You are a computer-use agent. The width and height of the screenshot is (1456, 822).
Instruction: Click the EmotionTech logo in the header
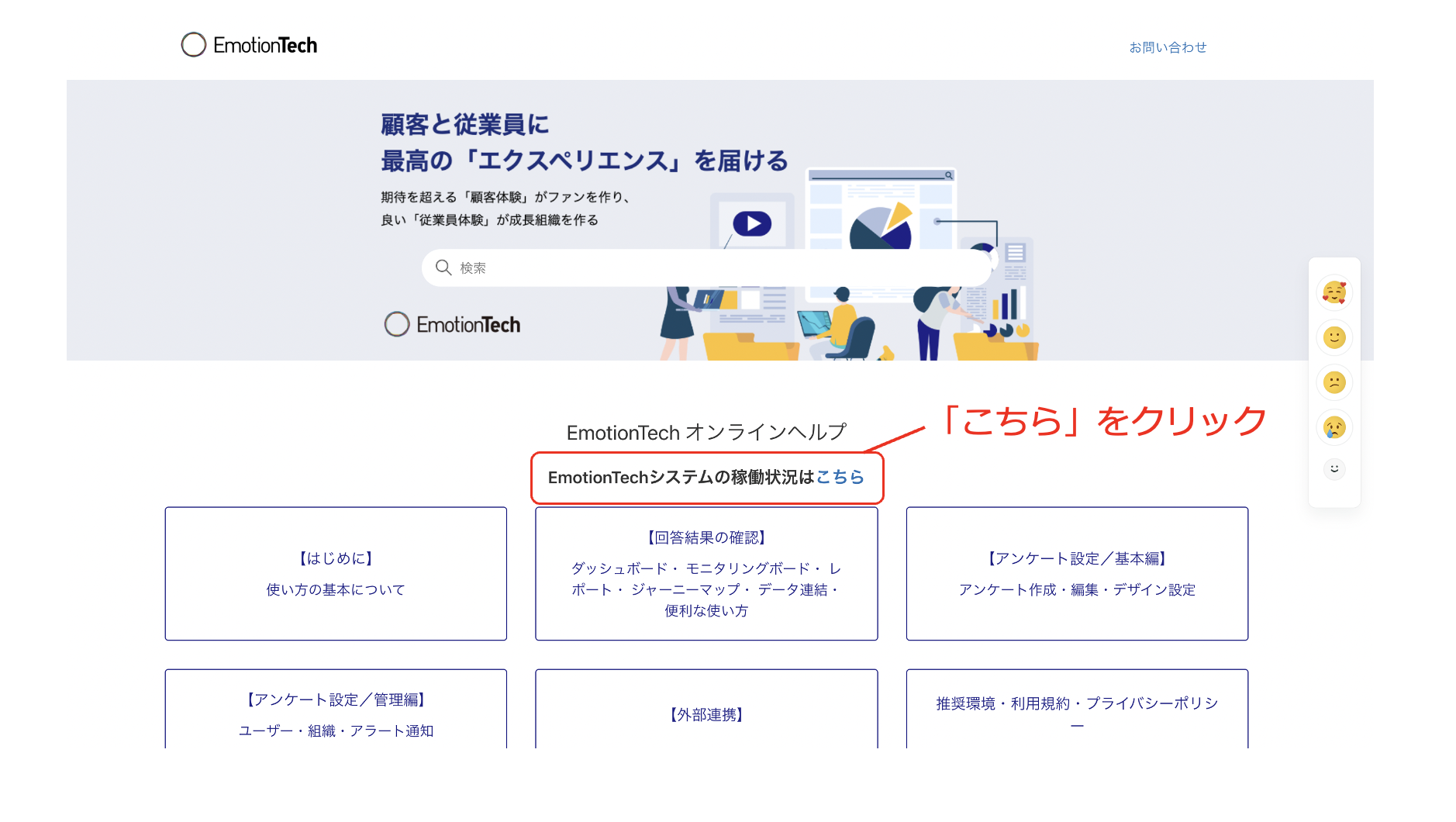[249, 45]
